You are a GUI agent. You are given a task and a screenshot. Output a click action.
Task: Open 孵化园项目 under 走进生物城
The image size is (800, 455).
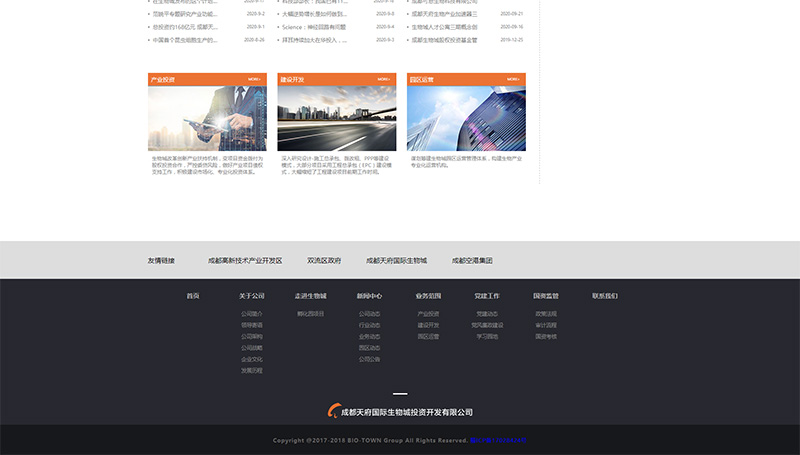pyautogui.click(x=311, y=314)
